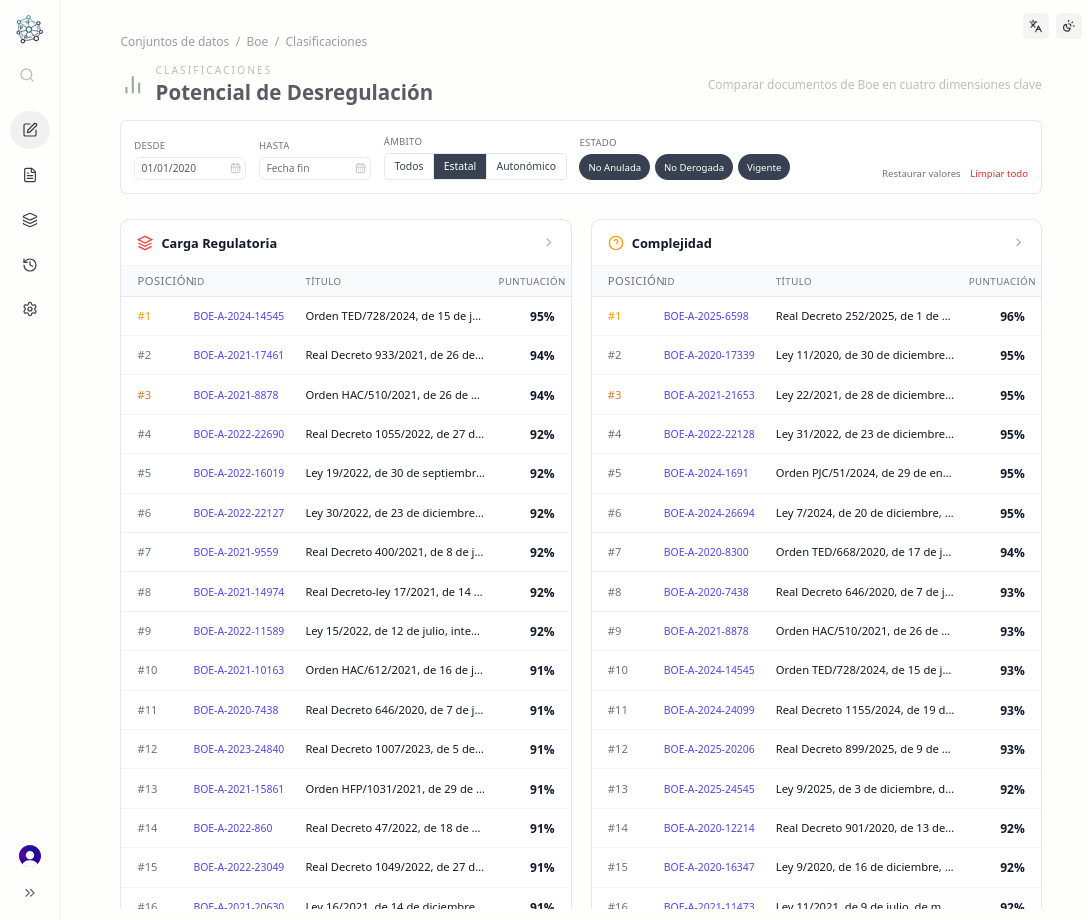1088x920 pixels.
Task: Open document BOE-A-2025-6598
Action: tap(708, 315)
